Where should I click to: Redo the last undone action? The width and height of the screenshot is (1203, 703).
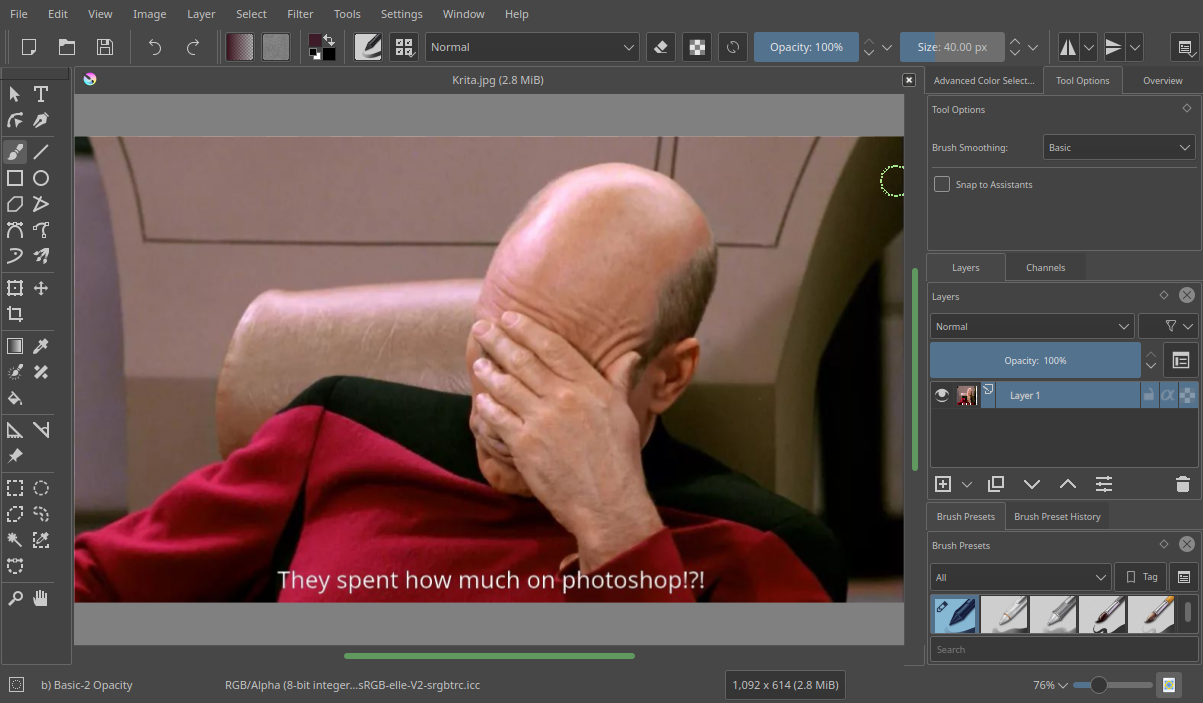(x=193, y=47)
